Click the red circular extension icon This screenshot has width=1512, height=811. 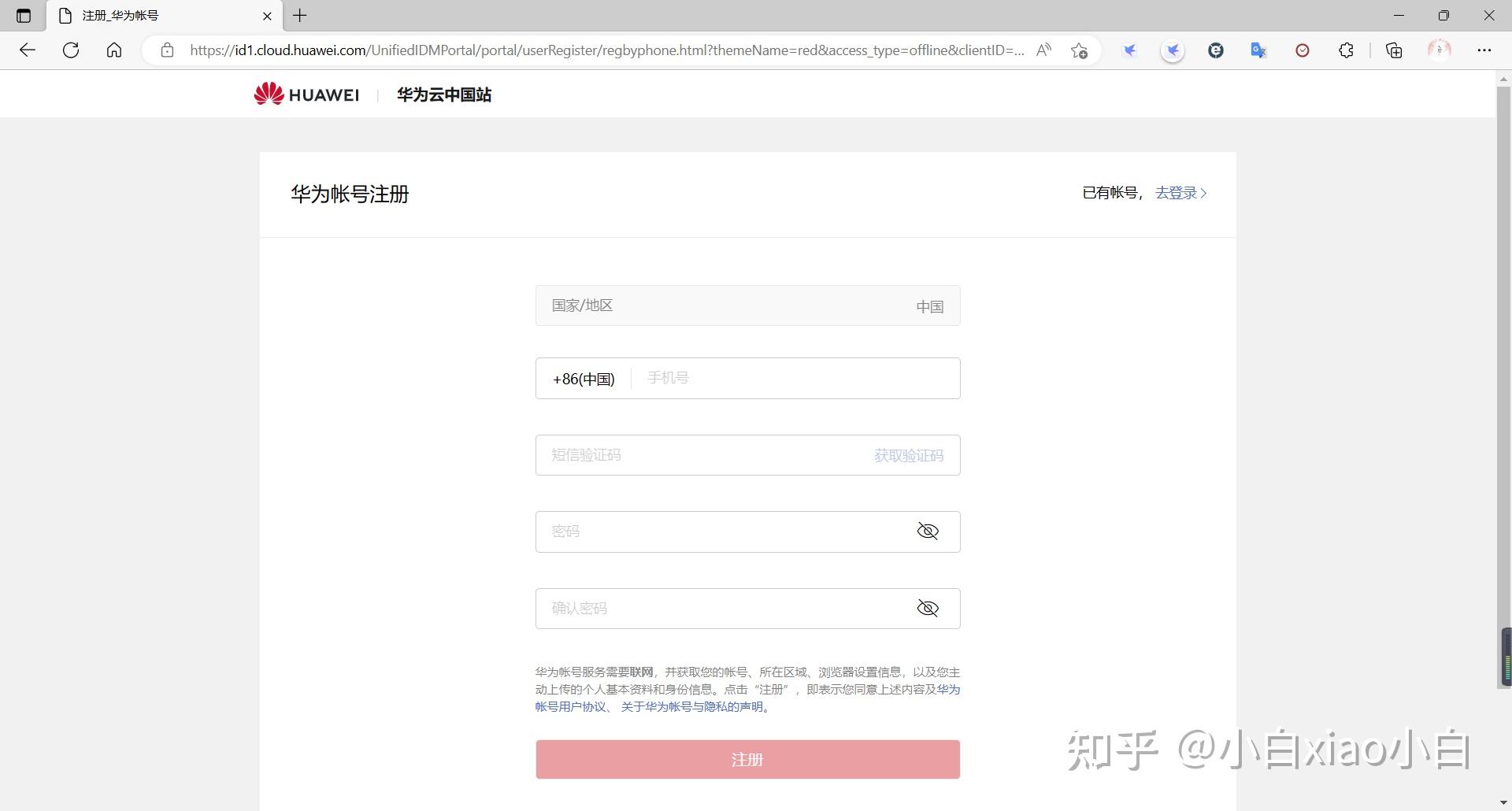pos(1303,50)
